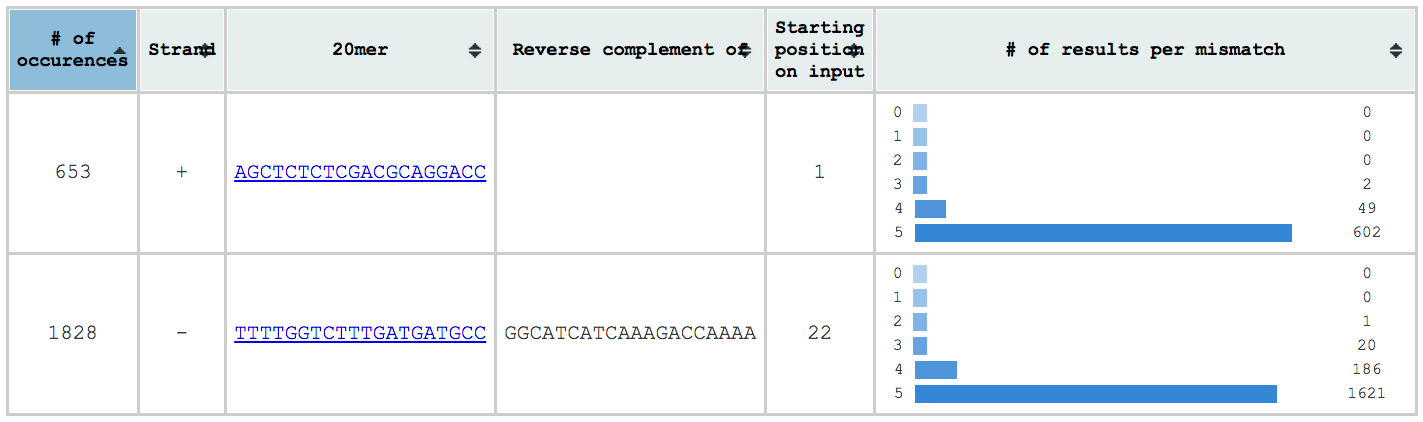Image resolution: width=1423 pixels, height=422 pixels.
Task: Sort using 'Starting position on input' arrows
Action: pyautogui.click(x=854, y=50)
